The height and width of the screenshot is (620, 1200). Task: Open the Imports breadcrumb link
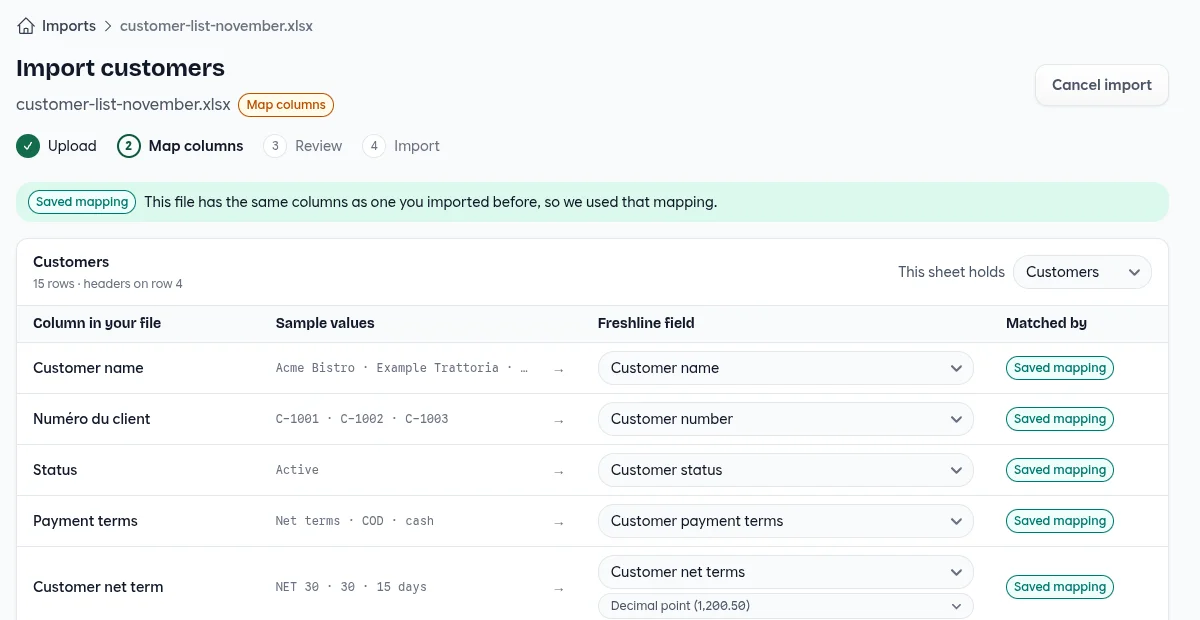pos(69,26)
